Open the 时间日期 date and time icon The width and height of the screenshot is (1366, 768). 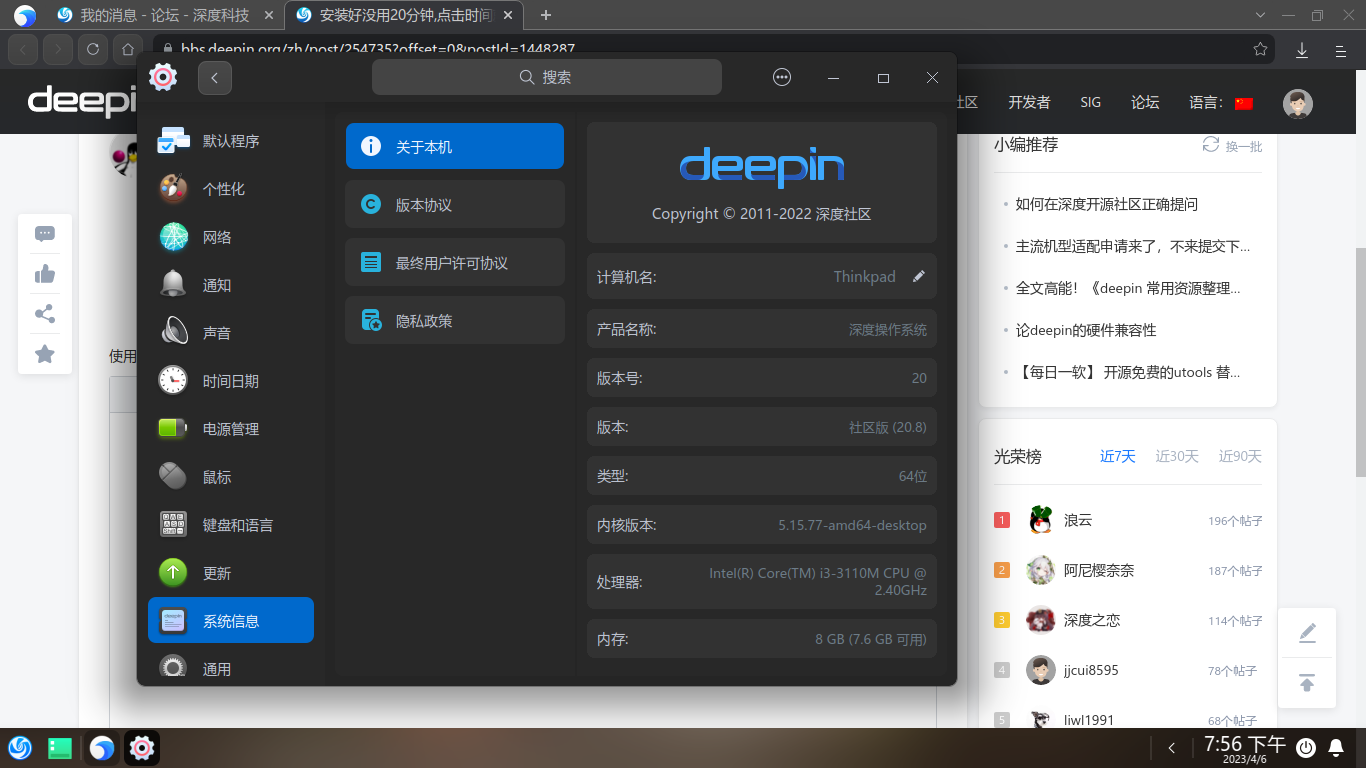(x=173, y=380)
